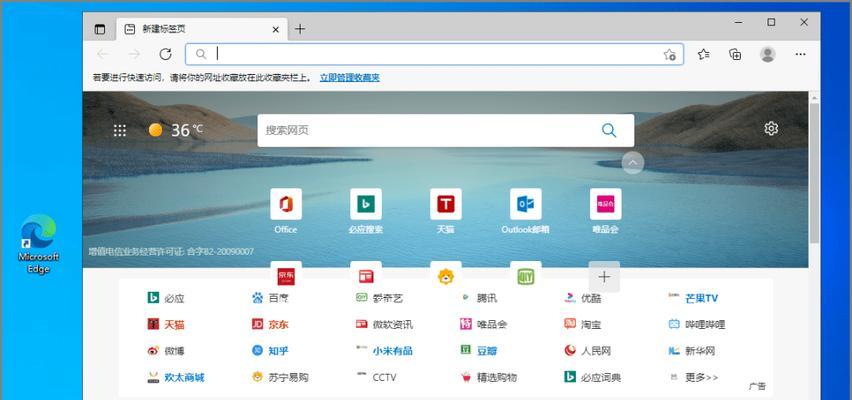Viewport: 852px width, 400px height.
Task: Open the 唯品会 quick link tile
Action: [x=605, y=211]
